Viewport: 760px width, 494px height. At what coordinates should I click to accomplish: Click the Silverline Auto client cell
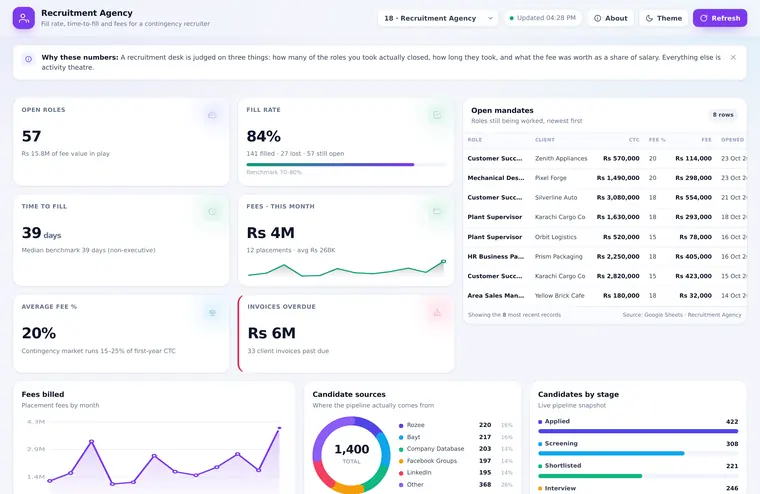pos(556,197)
